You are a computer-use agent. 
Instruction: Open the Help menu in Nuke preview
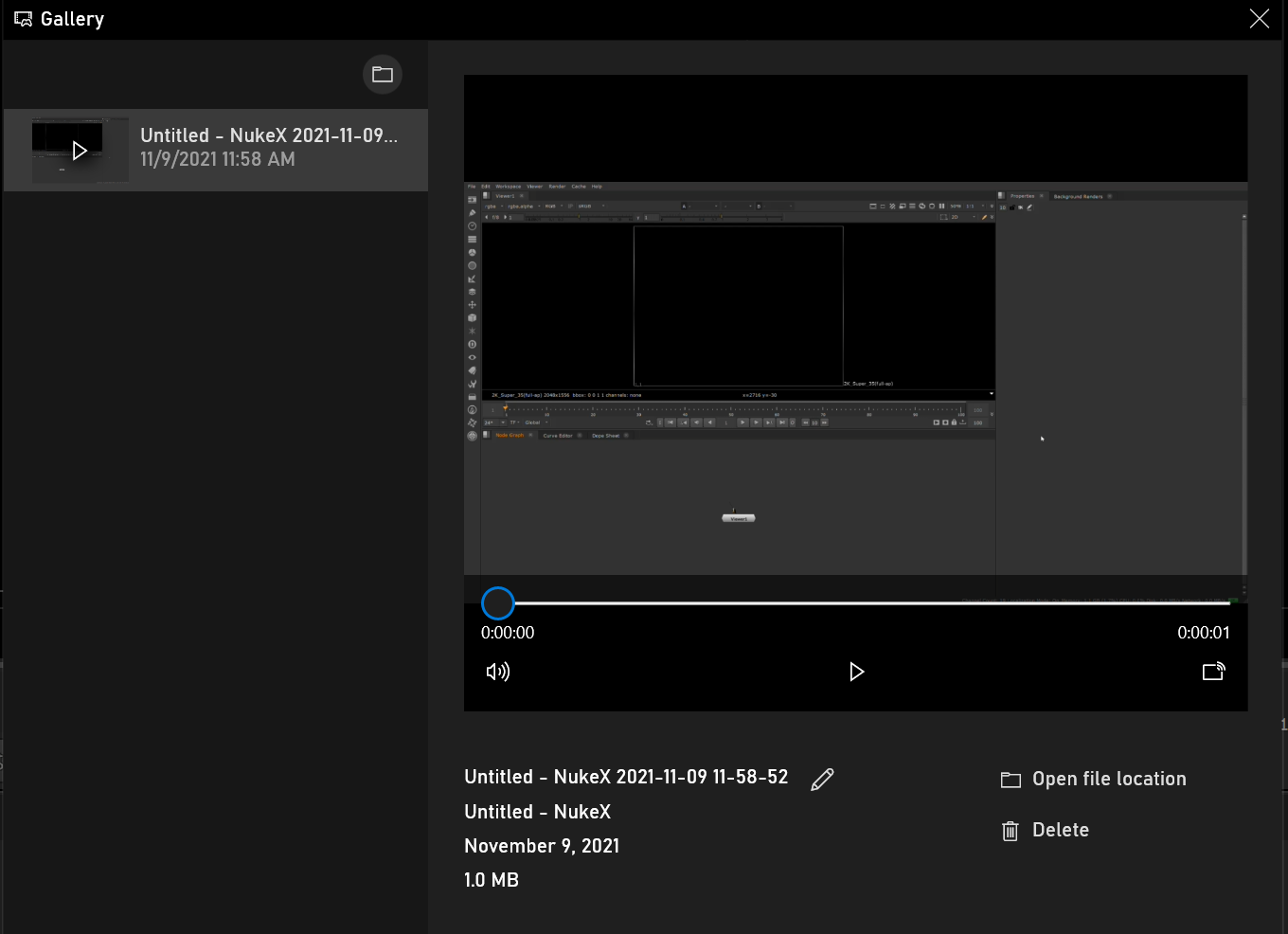click(597, 187)
